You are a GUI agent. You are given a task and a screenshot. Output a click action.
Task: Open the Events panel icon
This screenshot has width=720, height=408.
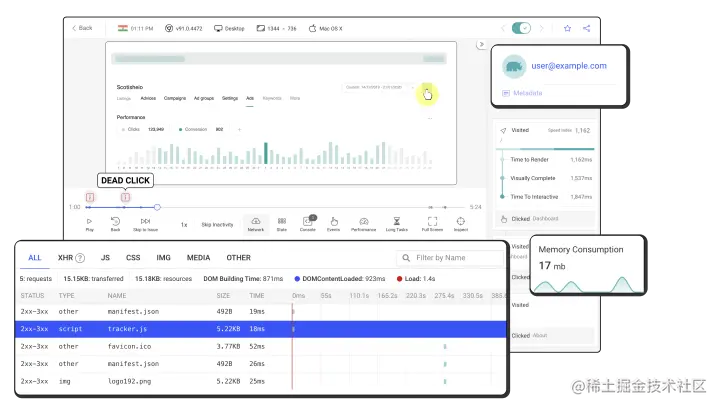click(333, 224)
